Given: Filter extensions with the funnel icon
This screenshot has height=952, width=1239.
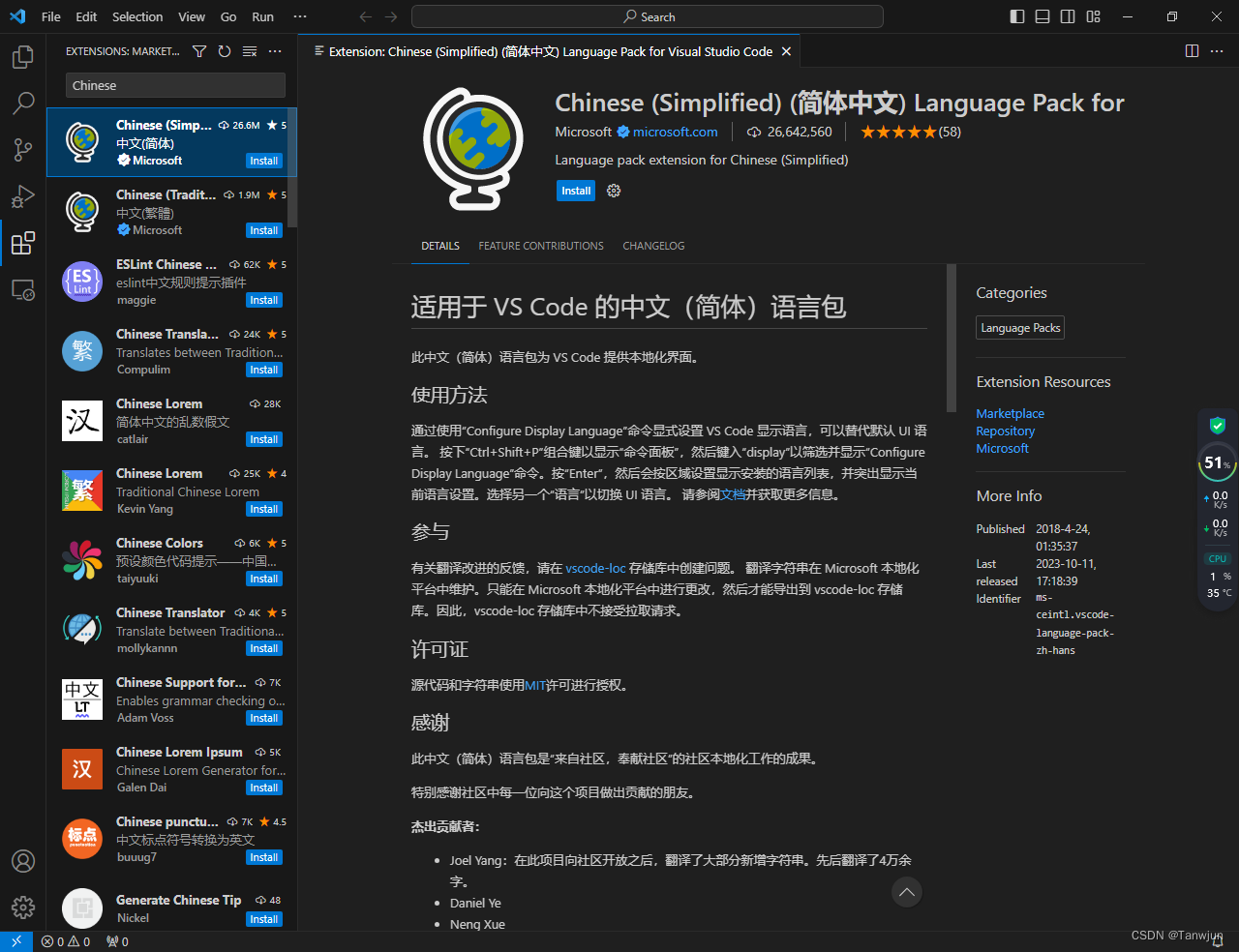Looking at the screenshot, I should click(199, 51).
